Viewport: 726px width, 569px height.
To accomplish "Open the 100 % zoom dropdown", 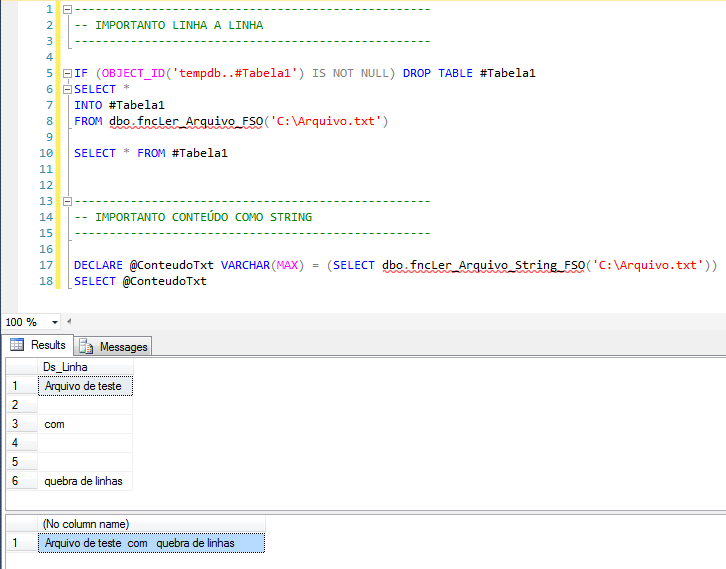I will click(55, 322).
